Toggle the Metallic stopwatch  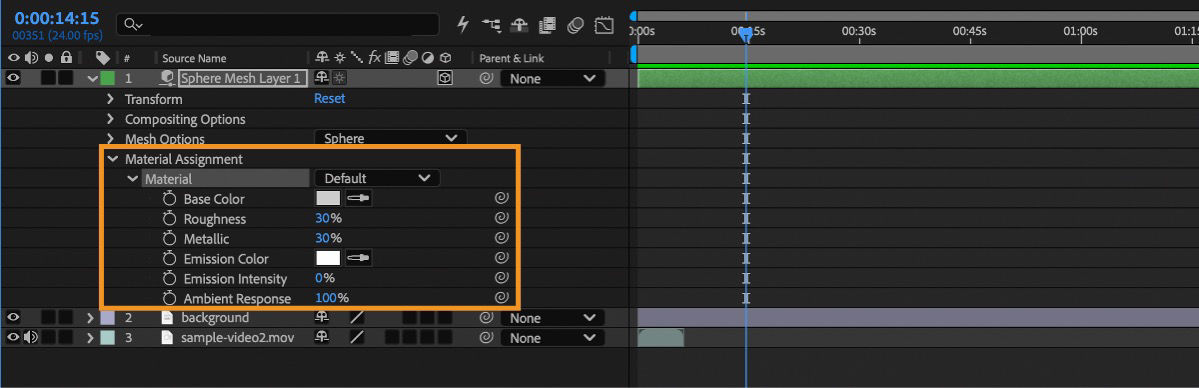pyautogui.click(x=170, y=239)
